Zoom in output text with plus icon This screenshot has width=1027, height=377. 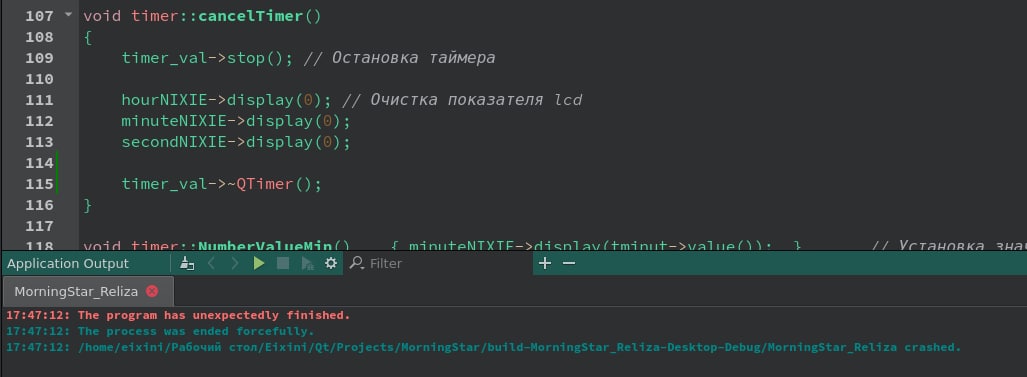click(x=545, y=264)
